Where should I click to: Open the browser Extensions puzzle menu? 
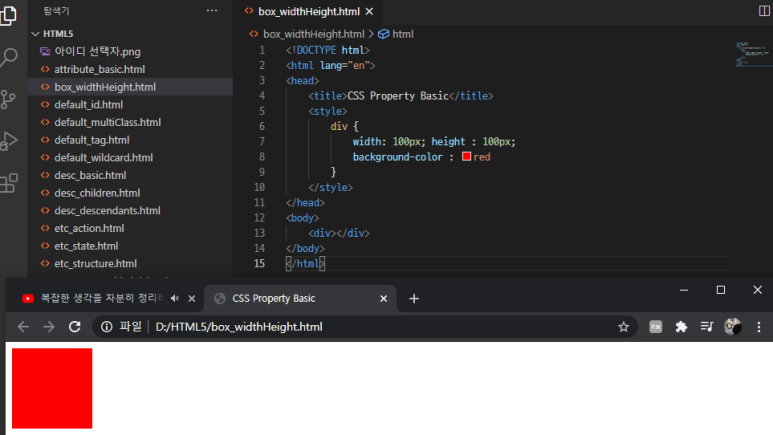coord(681,326)
